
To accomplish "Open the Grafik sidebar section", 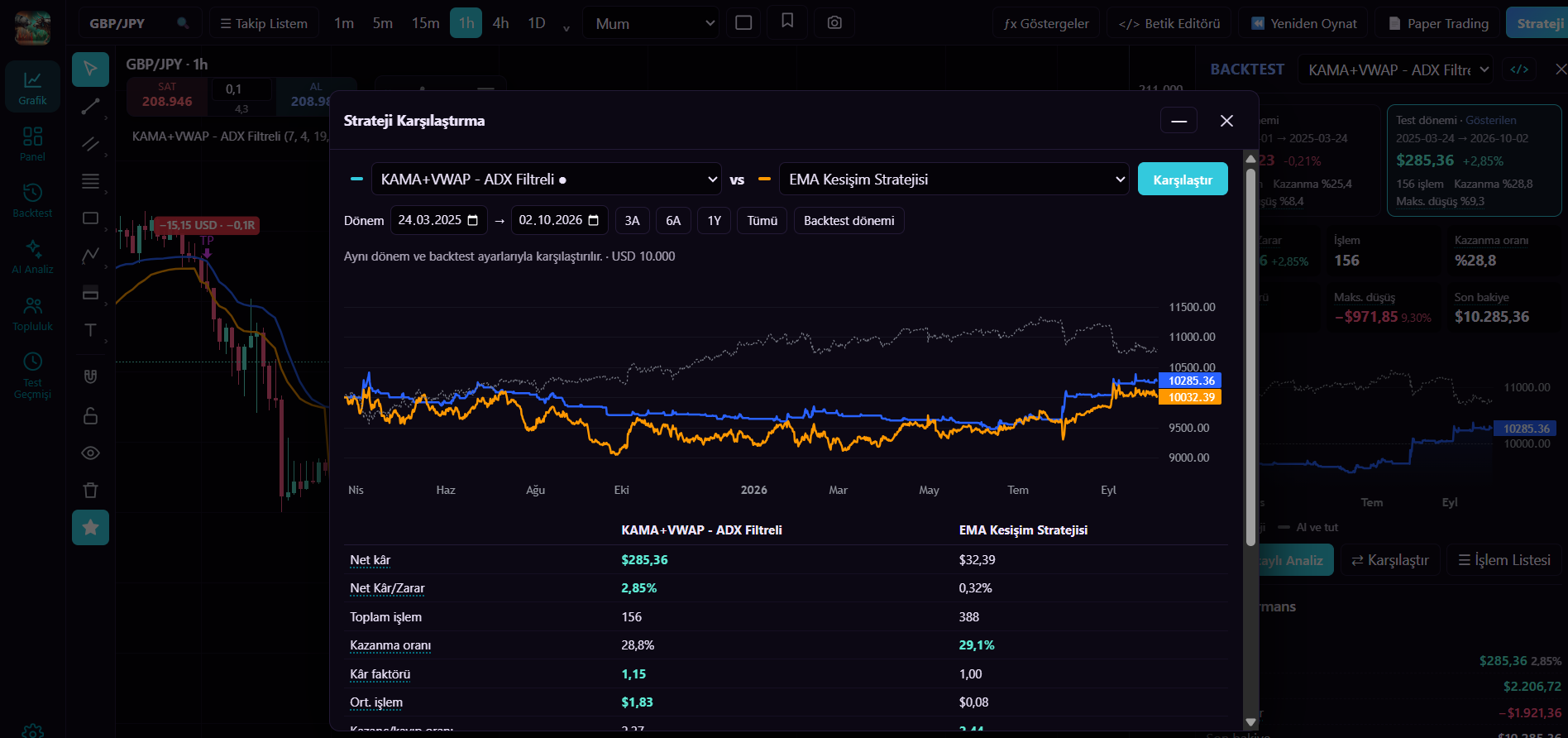I will [32, 87].
